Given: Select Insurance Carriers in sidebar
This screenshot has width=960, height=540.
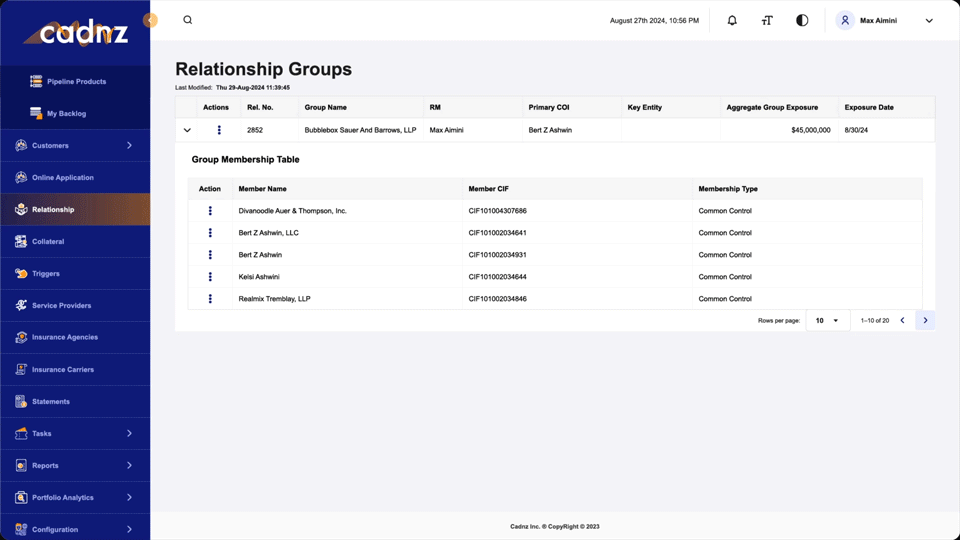Looking at the screenshot, I should click(x=63, y=370).
